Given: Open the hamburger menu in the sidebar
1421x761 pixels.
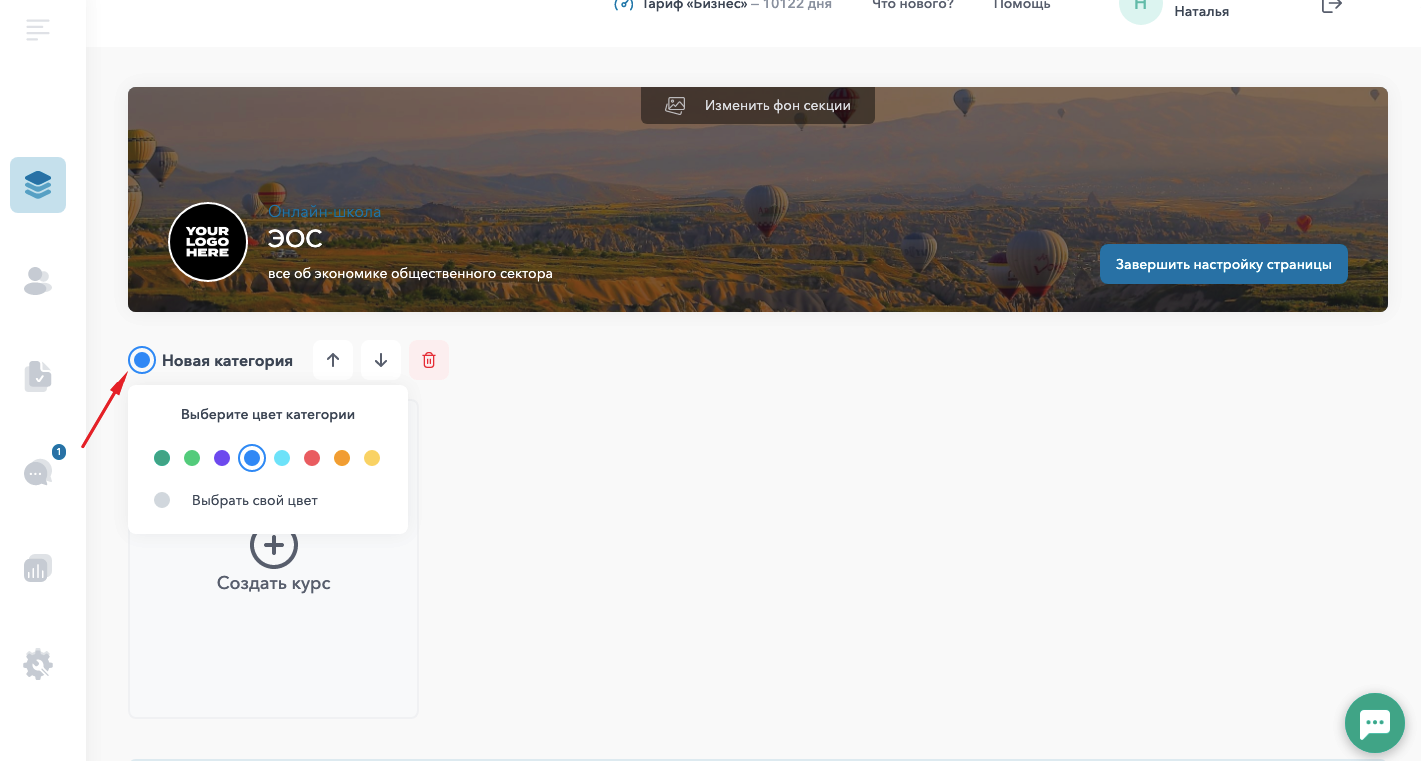Looking at the screenshot, I should click(x=38, y=30).
